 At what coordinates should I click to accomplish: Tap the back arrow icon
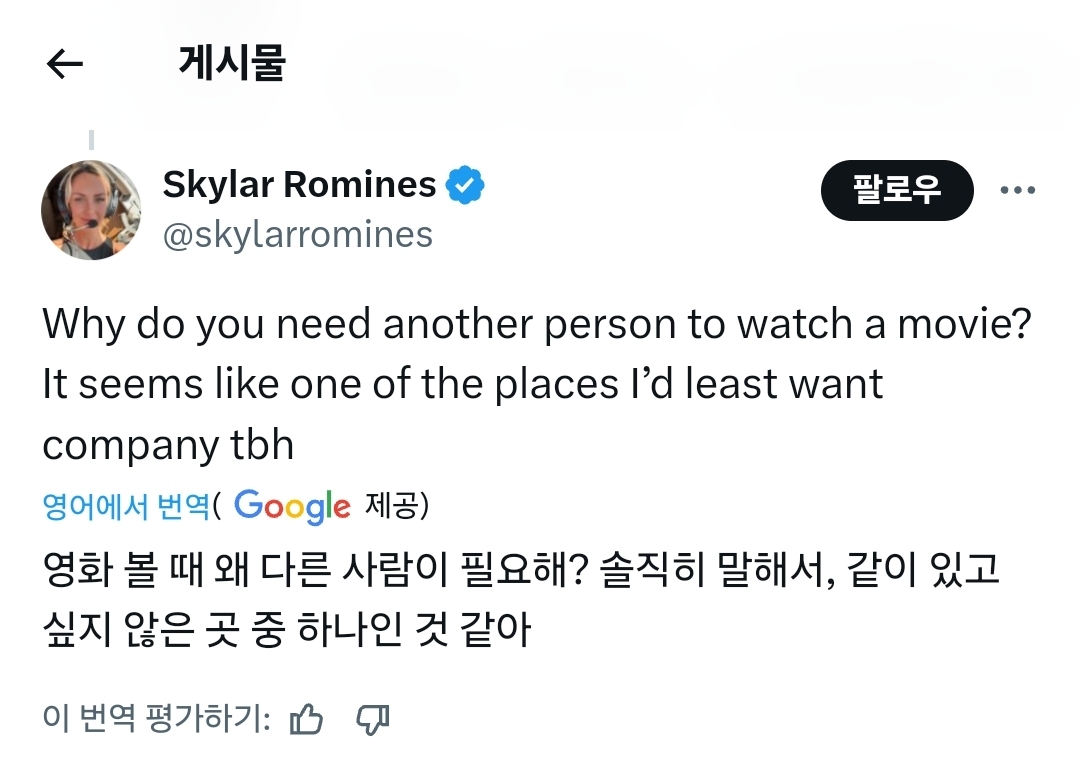point(65,65)
